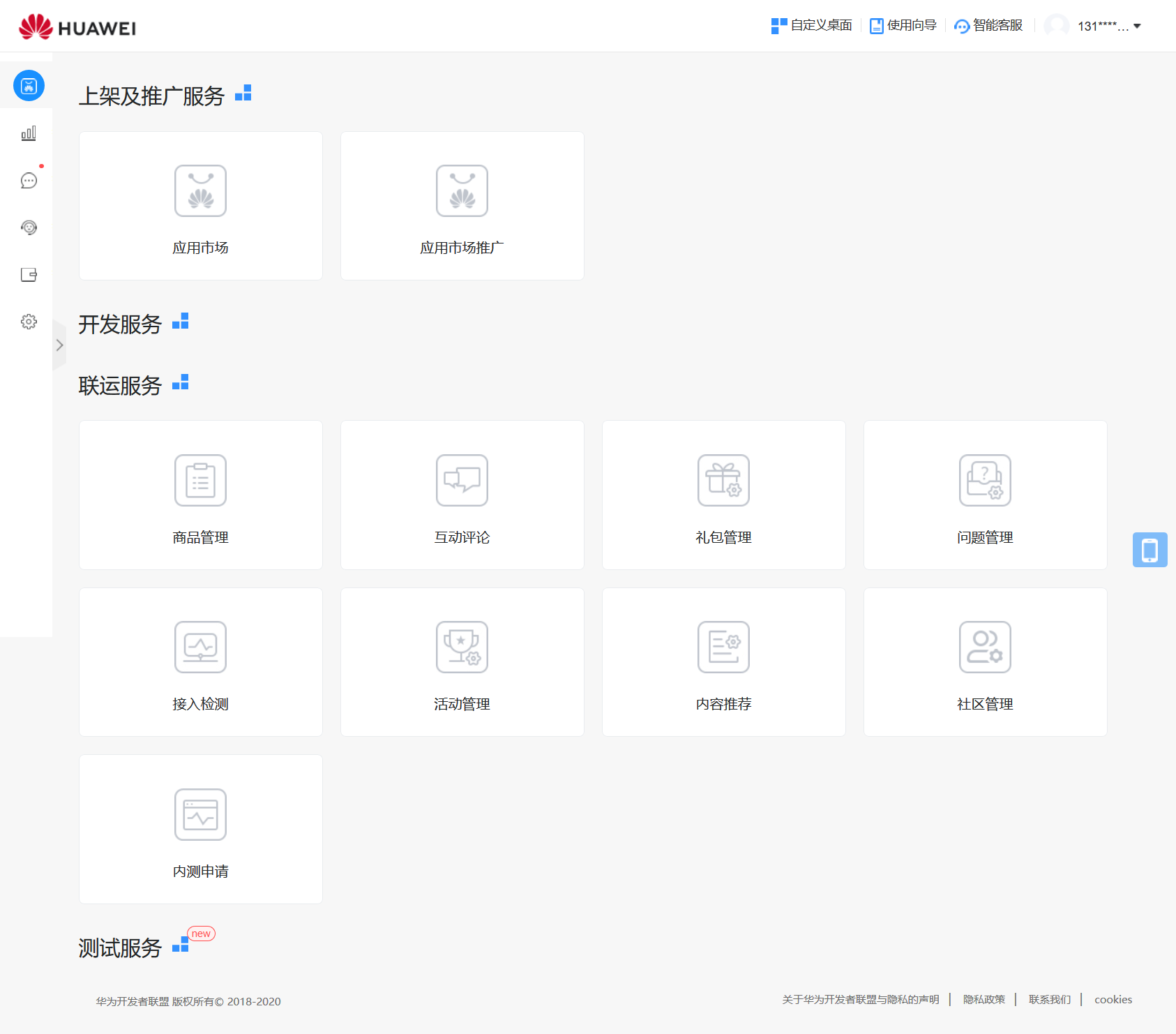Open the bar chart analytics sidebar icon
1176x1034 pixels.
tap(29, 133)
